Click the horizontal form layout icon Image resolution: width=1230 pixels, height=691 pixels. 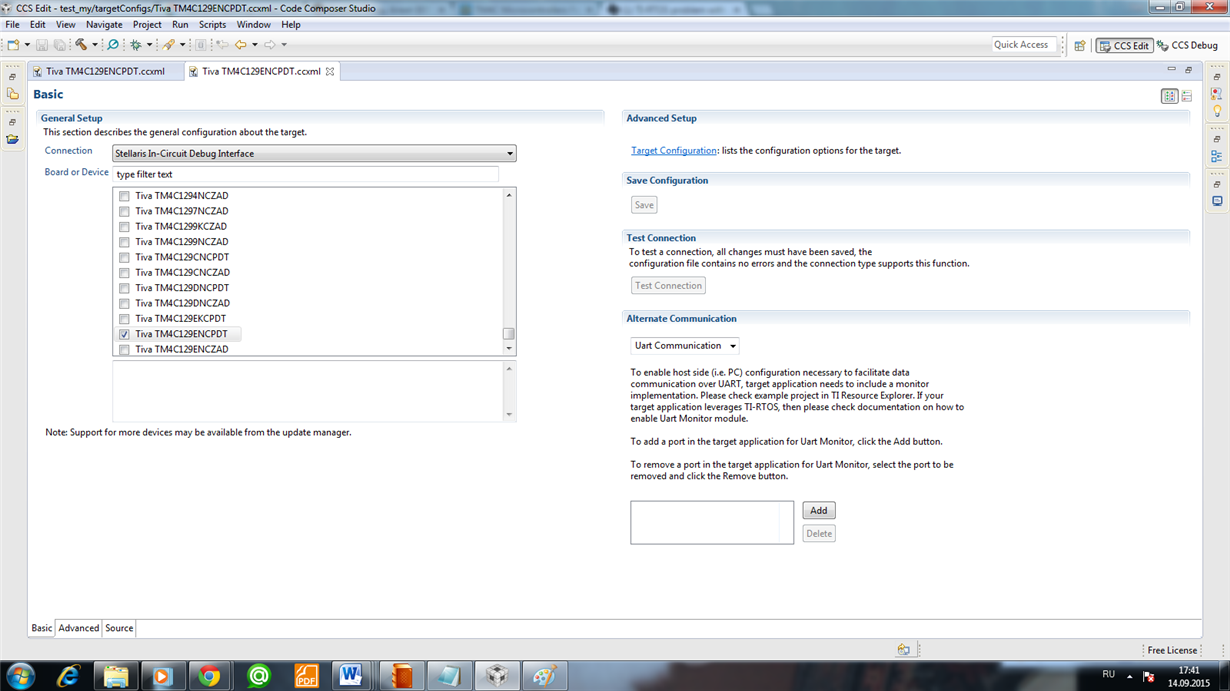[1169, 97]
